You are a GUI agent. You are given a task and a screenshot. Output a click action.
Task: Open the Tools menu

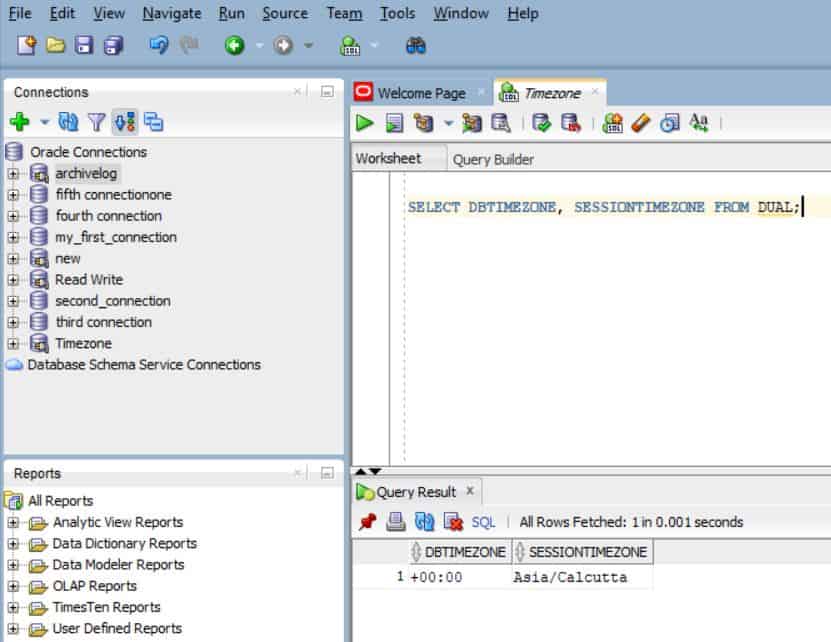pyautogui.click(x=398, y=13)
